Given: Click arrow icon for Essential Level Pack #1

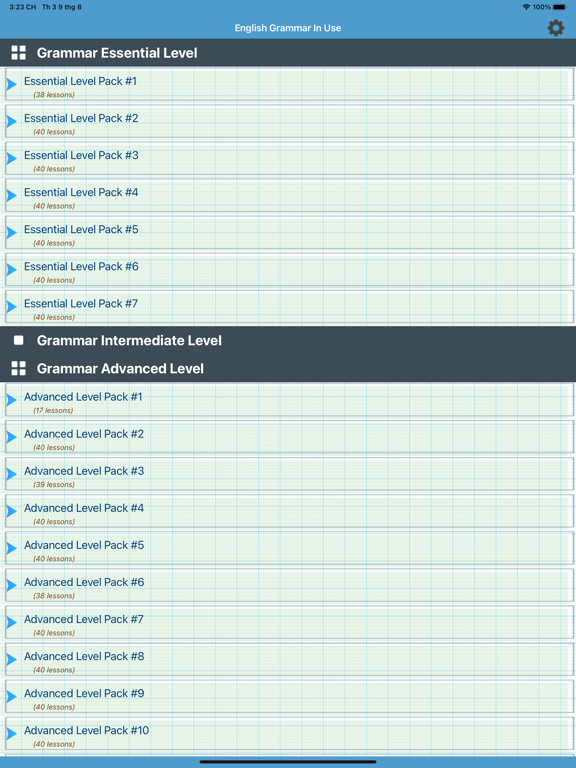Looking at the screenshot, I should coord(11,84).
